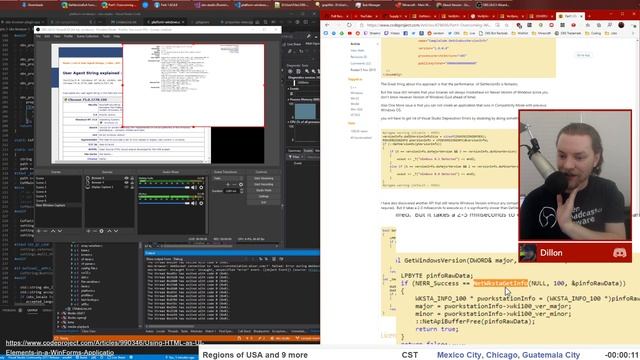The height and width of the screenshot is (360, 640).
Task: Toggle the lock on Browser 3 source
Action: (132, 178)
